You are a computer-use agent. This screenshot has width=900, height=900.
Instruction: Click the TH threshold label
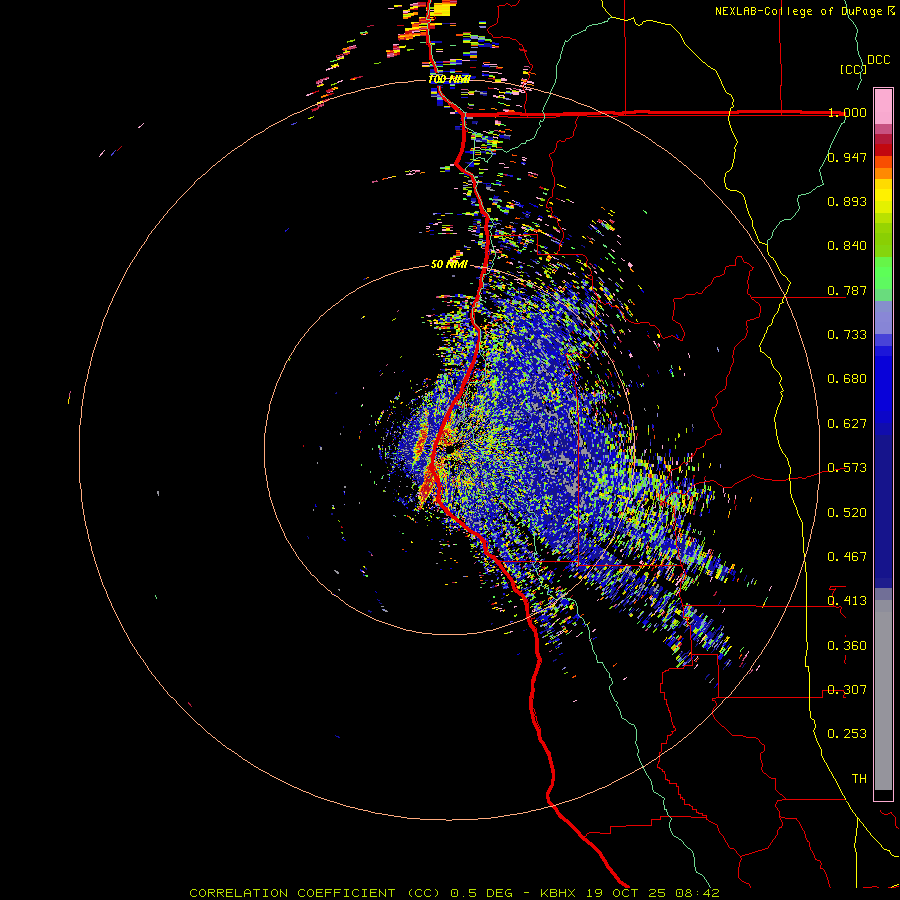(x=859, y=779)
